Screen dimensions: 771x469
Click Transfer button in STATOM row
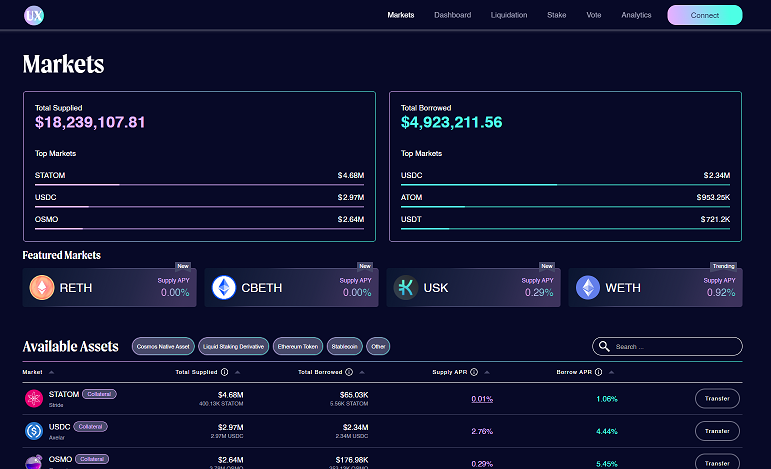(717, 399)
